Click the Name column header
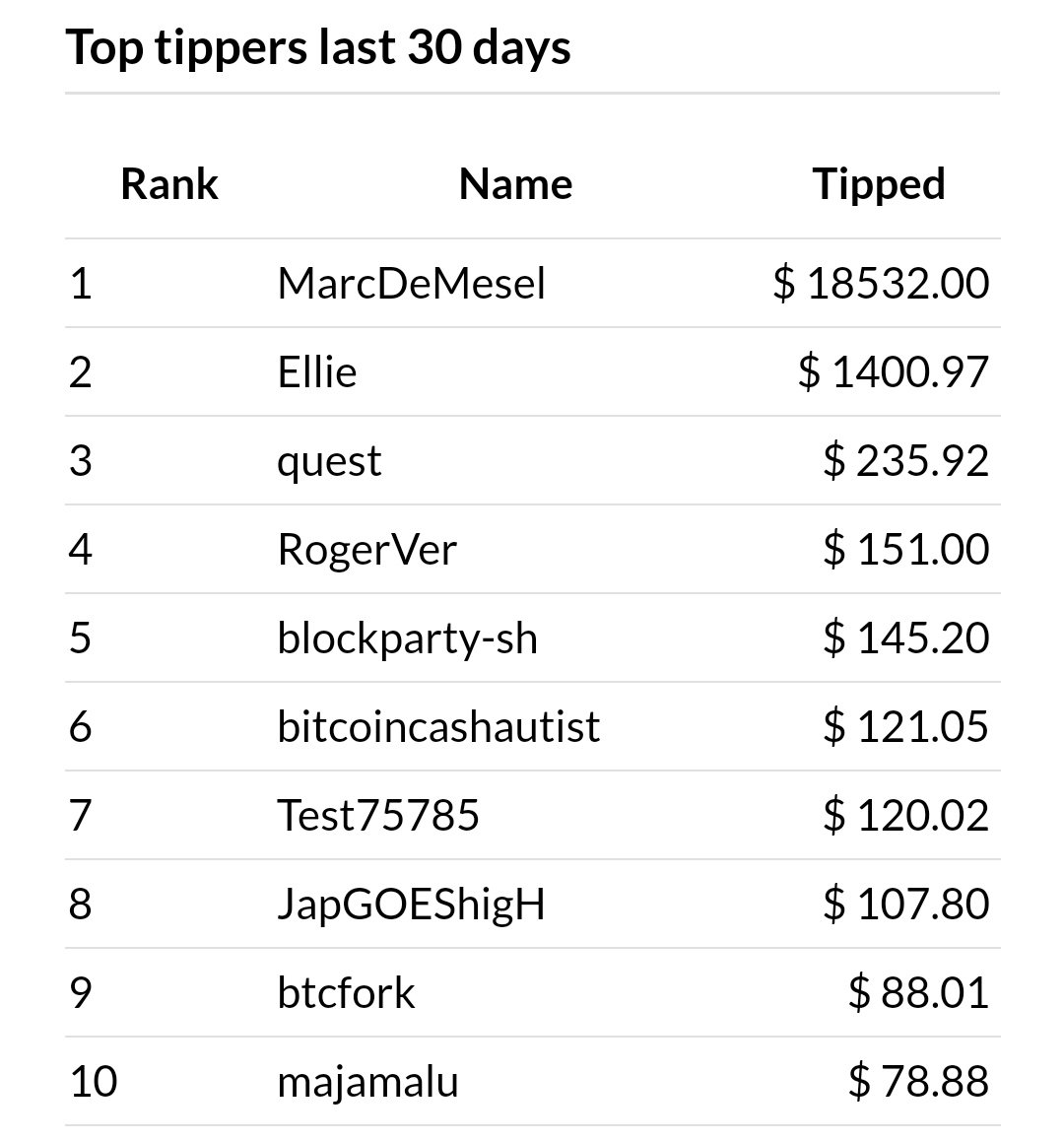The width and height of the screenshot is (1064, 1141). 515,183
